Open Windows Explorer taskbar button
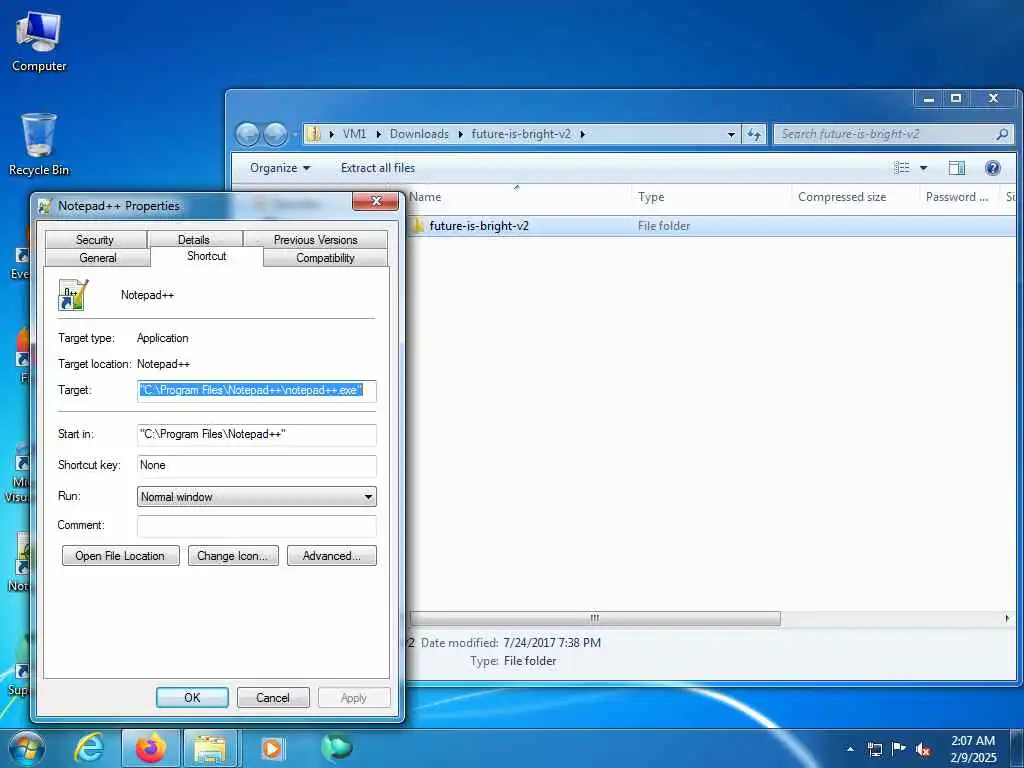This screenshot has height=768, width=1024. [x=210, y=748]
